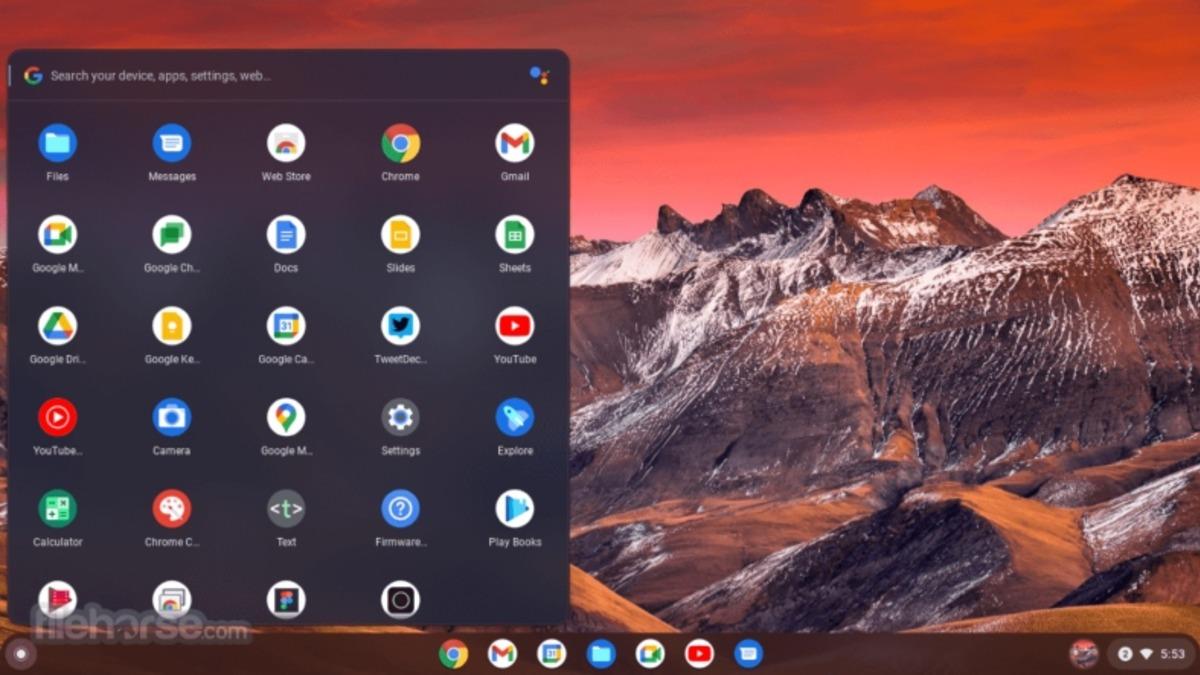
Task: Launch the Explore app
Action: [x=514, y=417]
